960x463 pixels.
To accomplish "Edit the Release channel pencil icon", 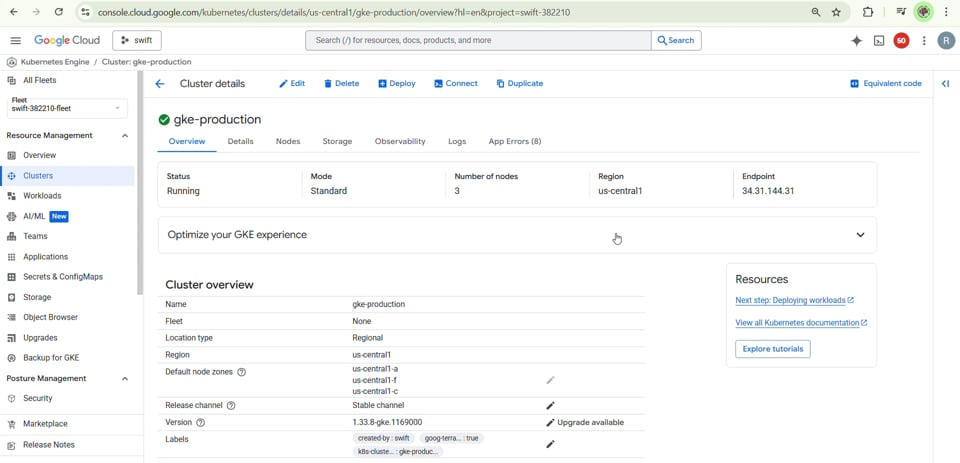I will (550, 405).
